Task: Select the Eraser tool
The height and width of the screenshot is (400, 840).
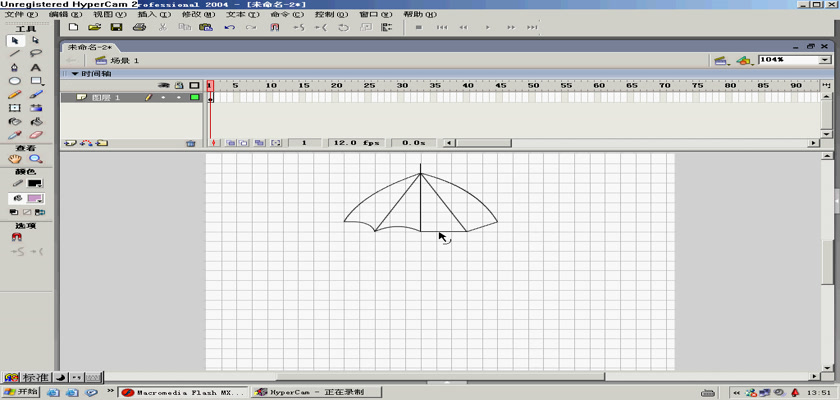Action: tap(35, 135)
